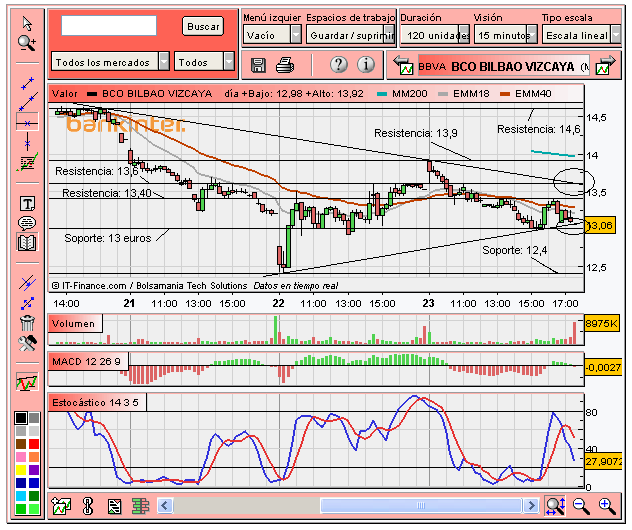Screen dimensions: 632x530
Task: Open info with the i icon
Action: pyautogui.click(x=366, y=64)
